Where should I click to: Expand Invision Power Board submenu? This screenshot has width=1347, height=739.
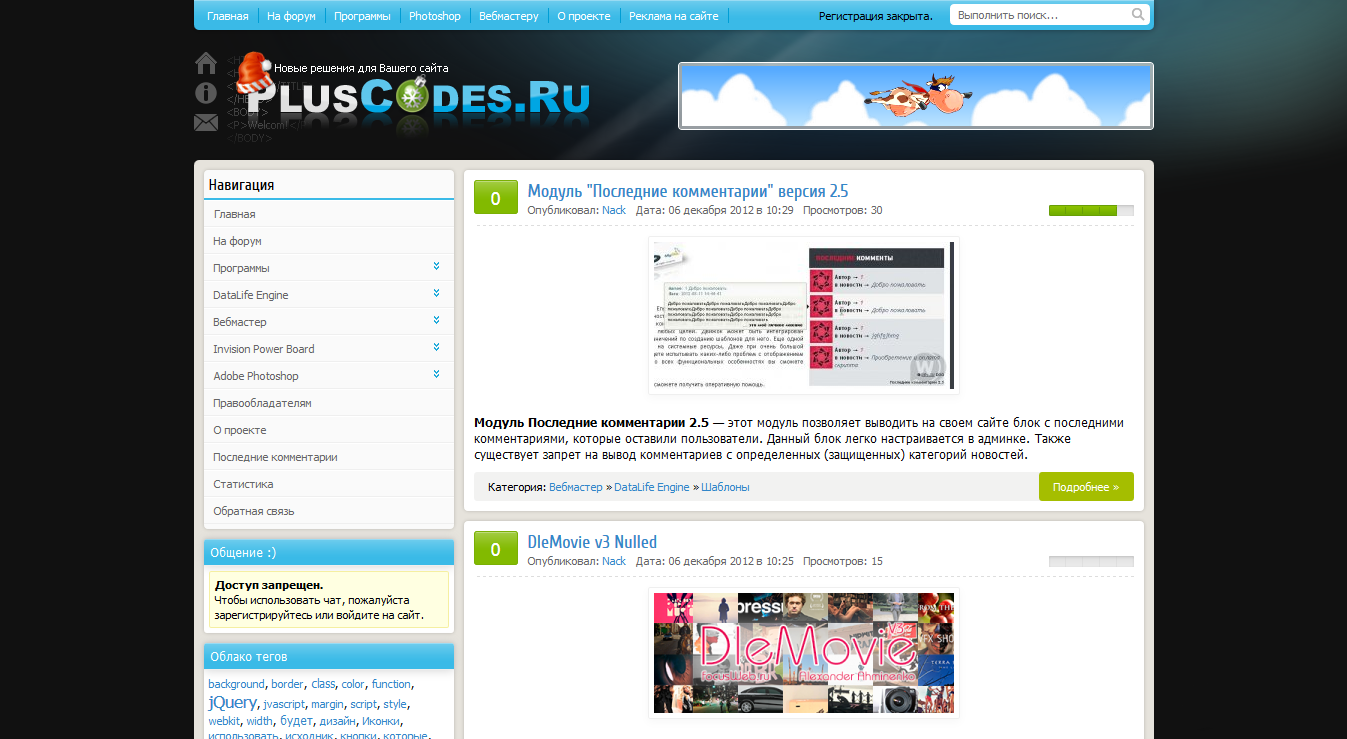[x=437, y=348]
